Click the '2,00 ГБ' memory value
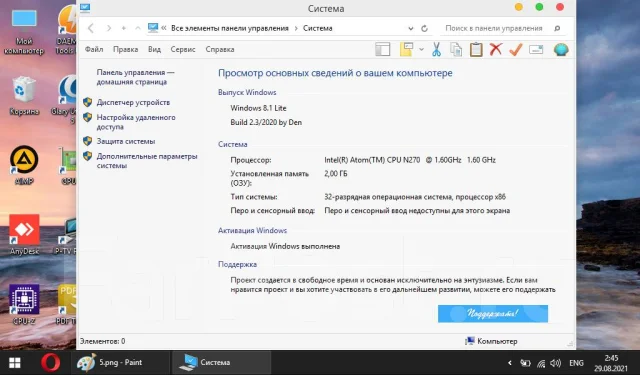 [x=336, y=174]
